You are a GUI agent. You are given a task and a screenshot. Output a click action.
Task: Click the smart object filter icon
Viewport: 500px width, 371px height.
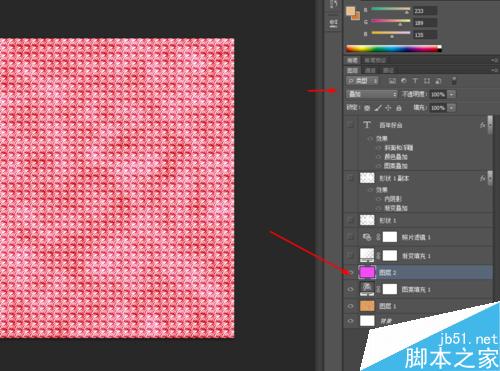439,81
